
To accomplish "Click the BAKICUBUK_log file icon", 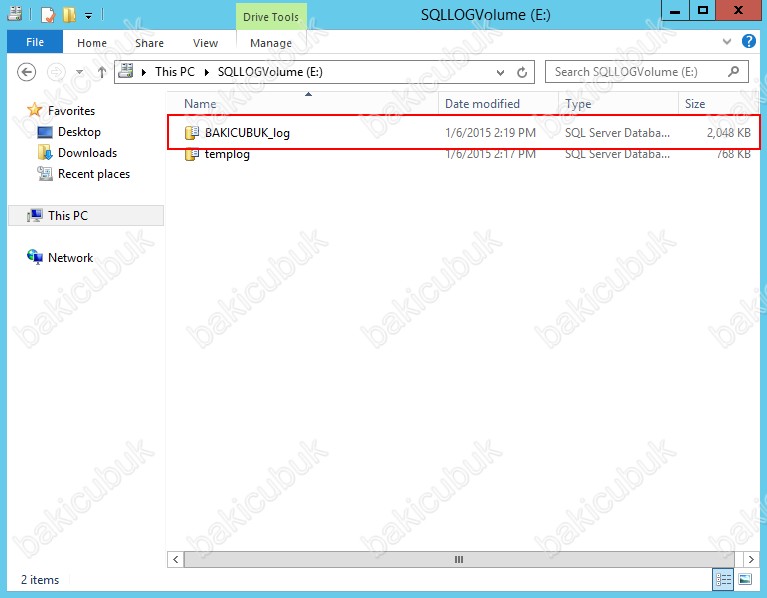I will 192,133.
